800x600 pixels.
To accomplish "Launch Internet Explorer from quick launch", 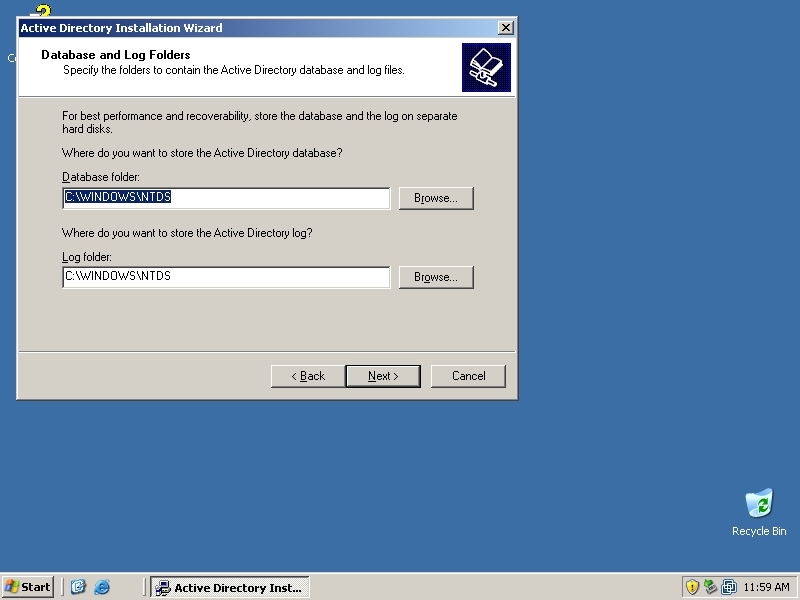I will tap(102, 587).
